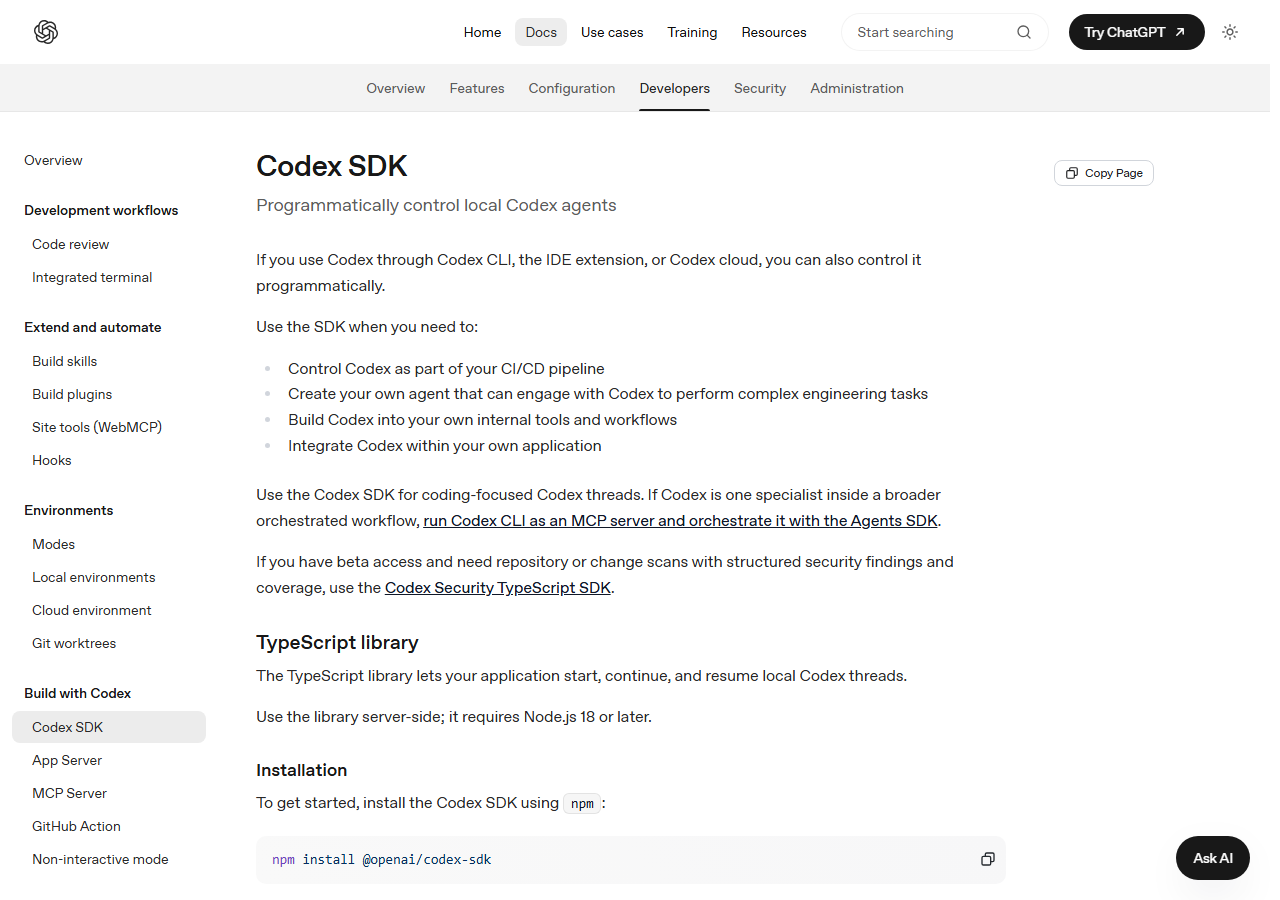Click the inline npm code label
The width and height of the screenshot is (1280, 900).
coord(582,803)
